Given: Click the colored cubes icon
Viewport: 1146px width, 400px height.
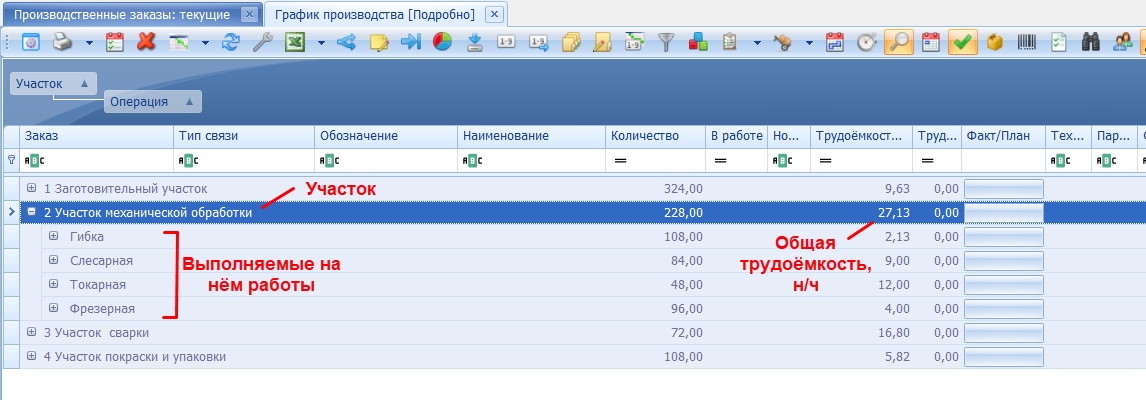Looking at the screenshot, I should [698, 42].
